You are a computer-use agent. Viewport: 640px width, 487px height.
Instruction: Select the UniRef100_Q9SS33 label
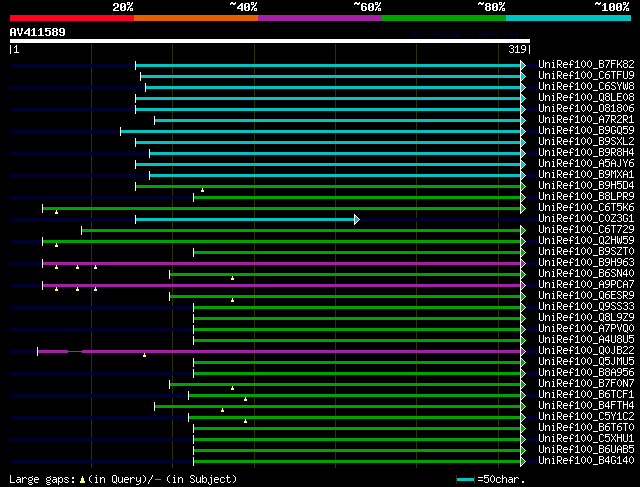586,307
